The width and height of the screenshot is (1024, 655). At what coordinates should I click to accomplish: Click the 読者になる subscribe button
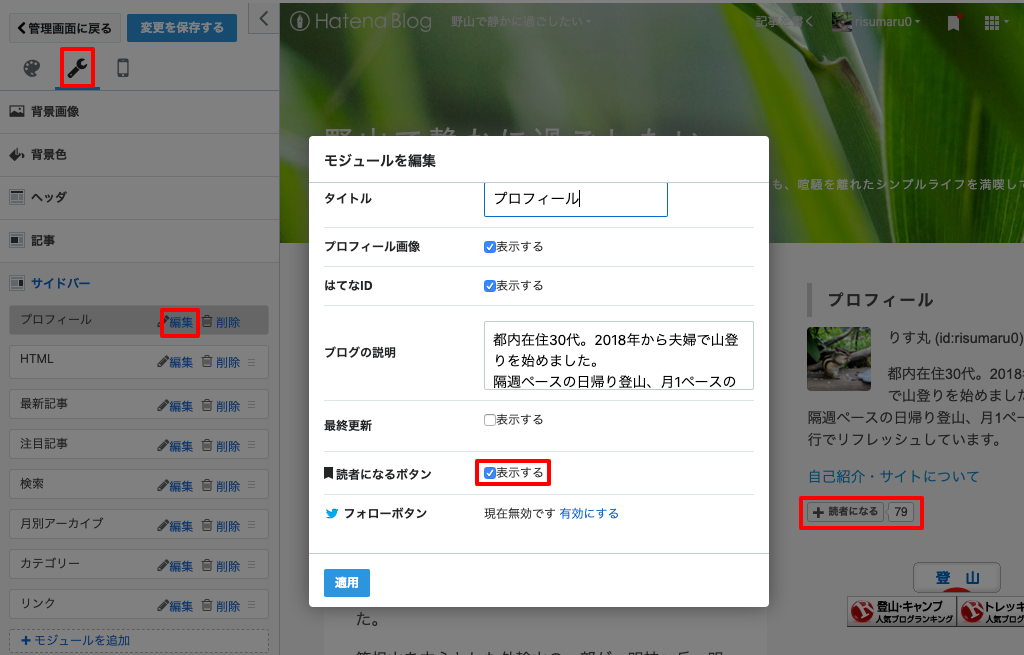(845, 512)
